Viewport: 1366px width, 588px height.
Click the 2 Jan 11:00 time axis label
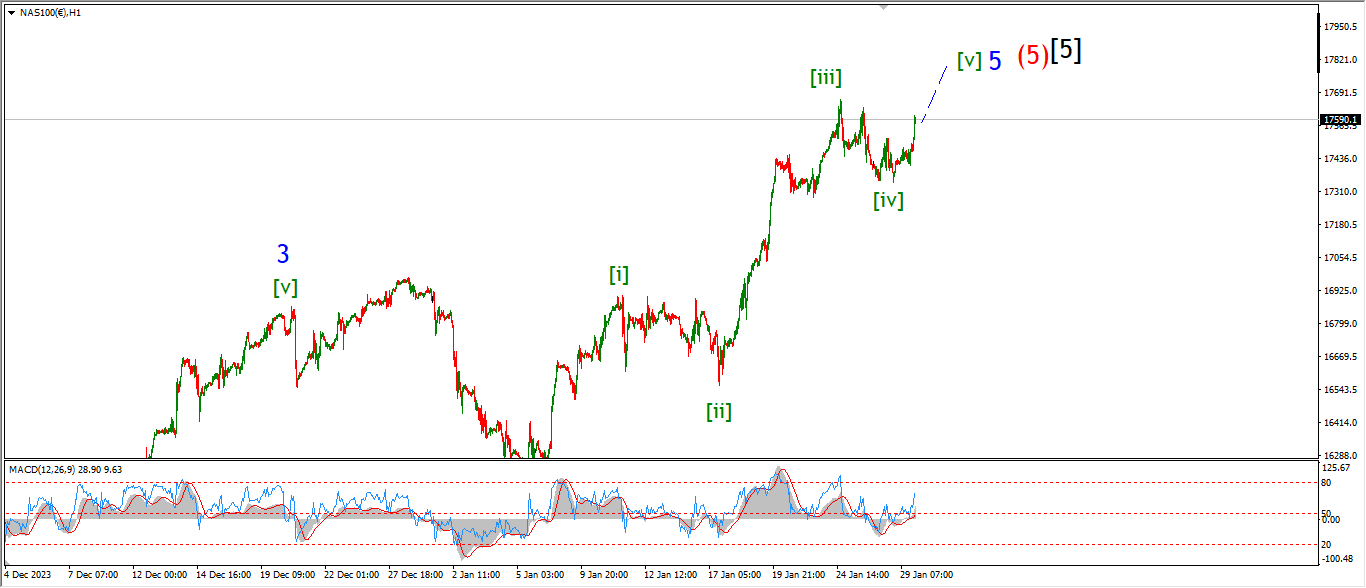pyautogui.click(x=476, y=576)
